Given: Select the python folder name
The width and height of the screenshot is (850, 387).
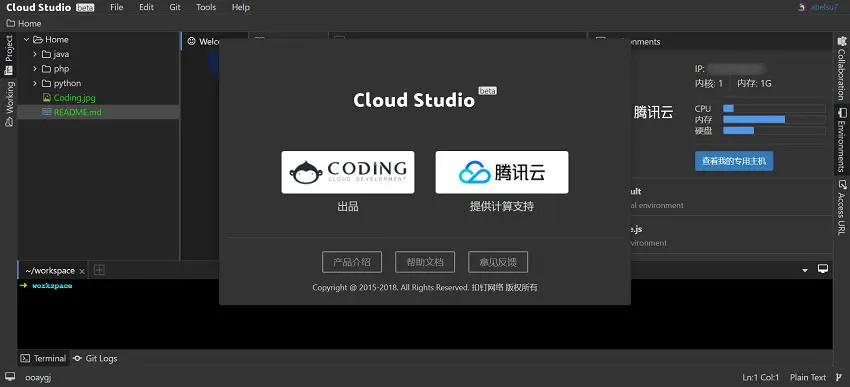Looking at the screenshot, I should [67, 83].
